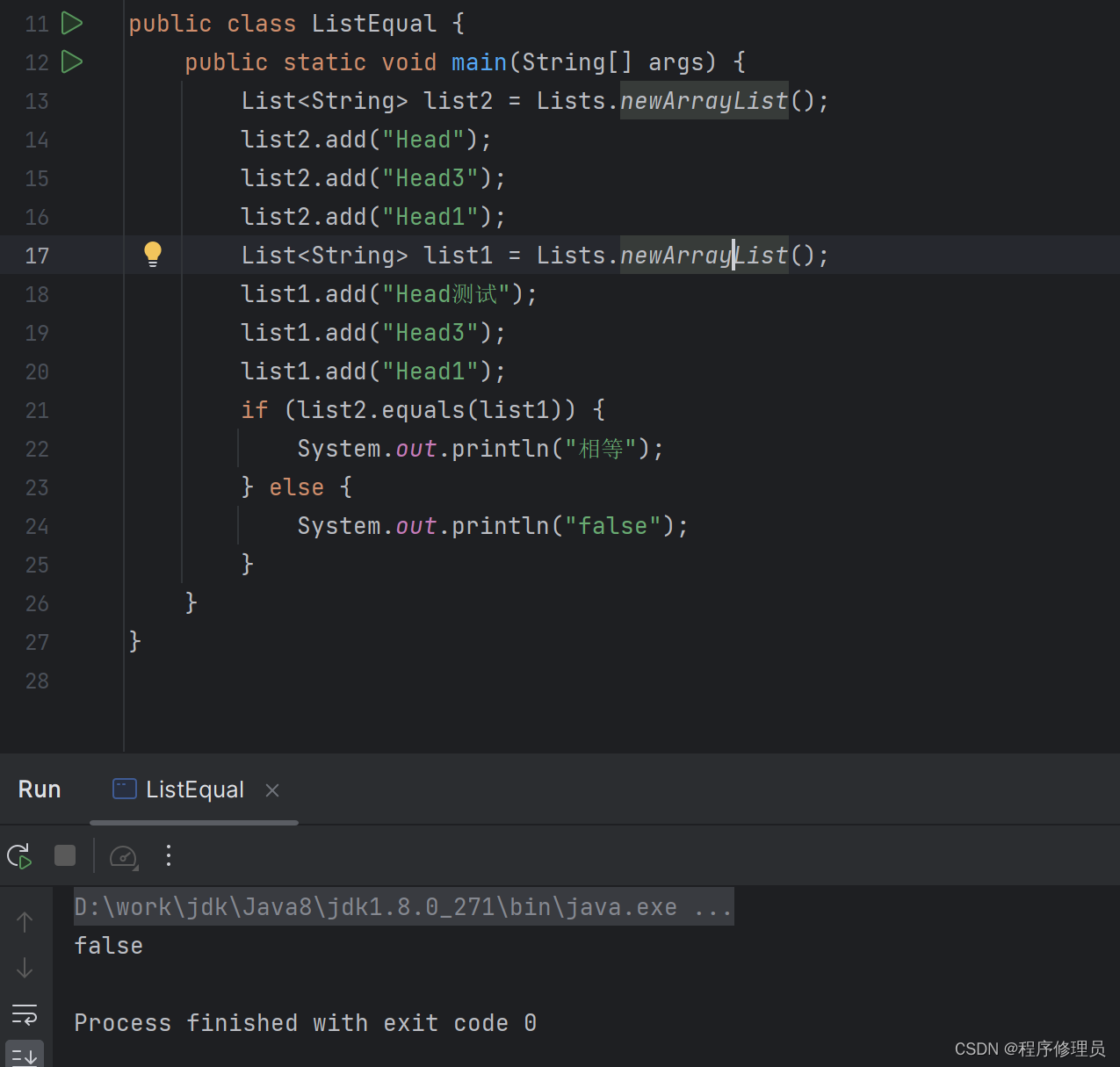1120x1067 pixels.
Task: Close the ListEqual run tab
Action: [272, 790]
